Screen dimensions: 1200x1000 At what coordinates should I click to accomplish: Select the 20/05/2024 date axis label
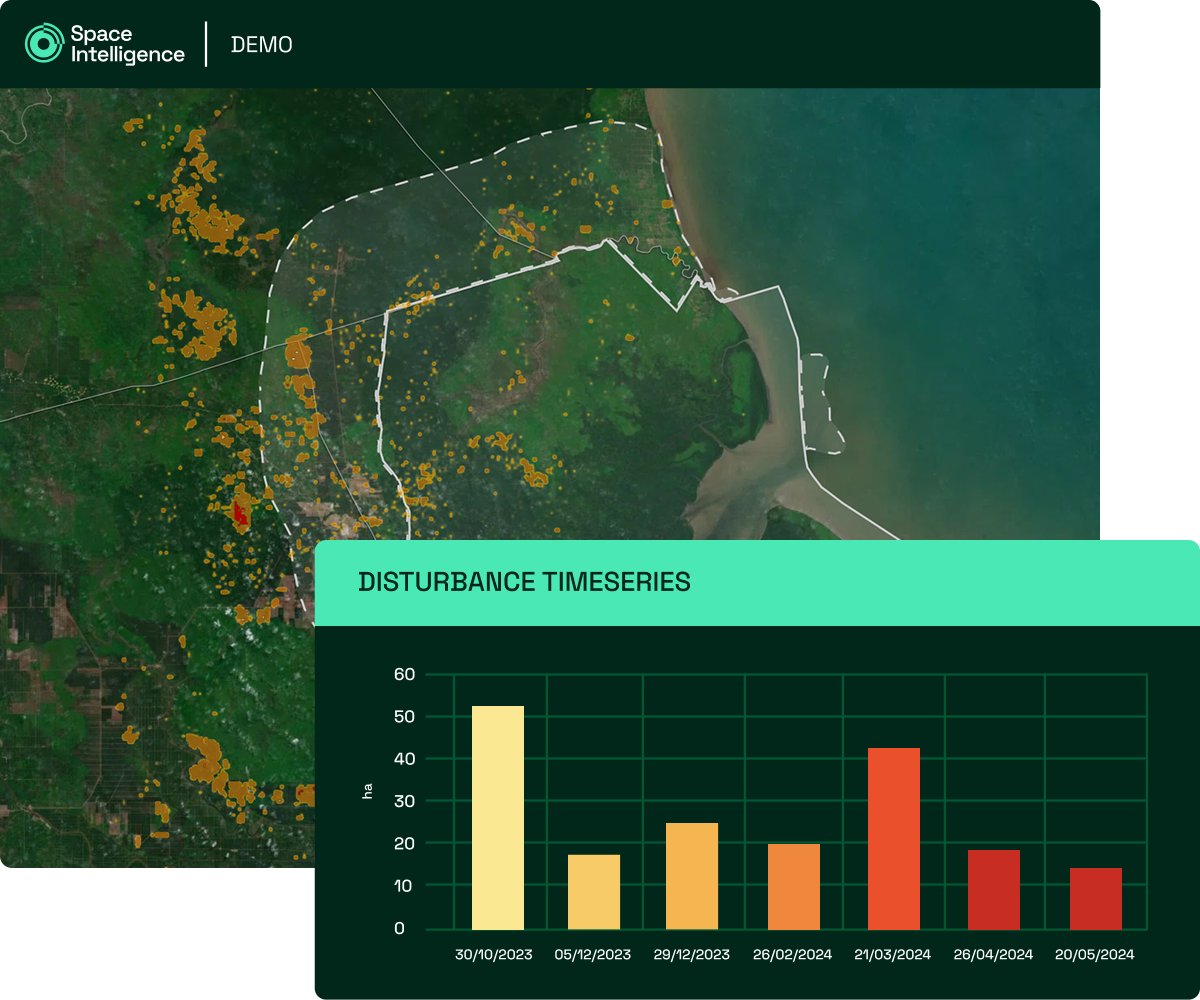(x=1094, y=955)
